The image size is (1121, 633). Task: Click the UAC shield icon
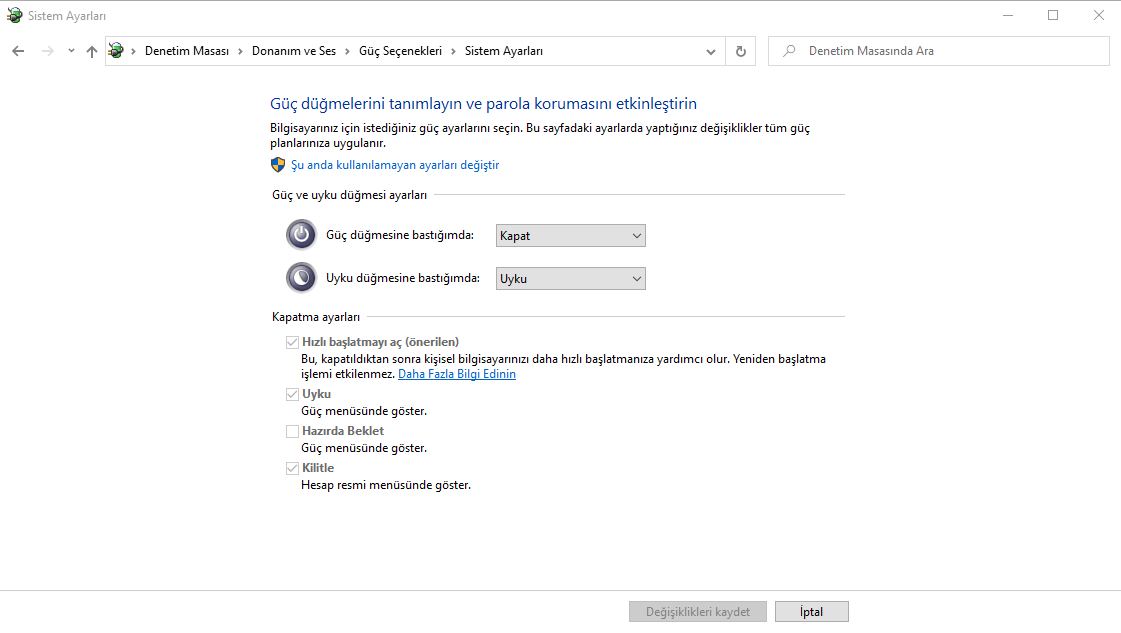click(x=278, y=165)
